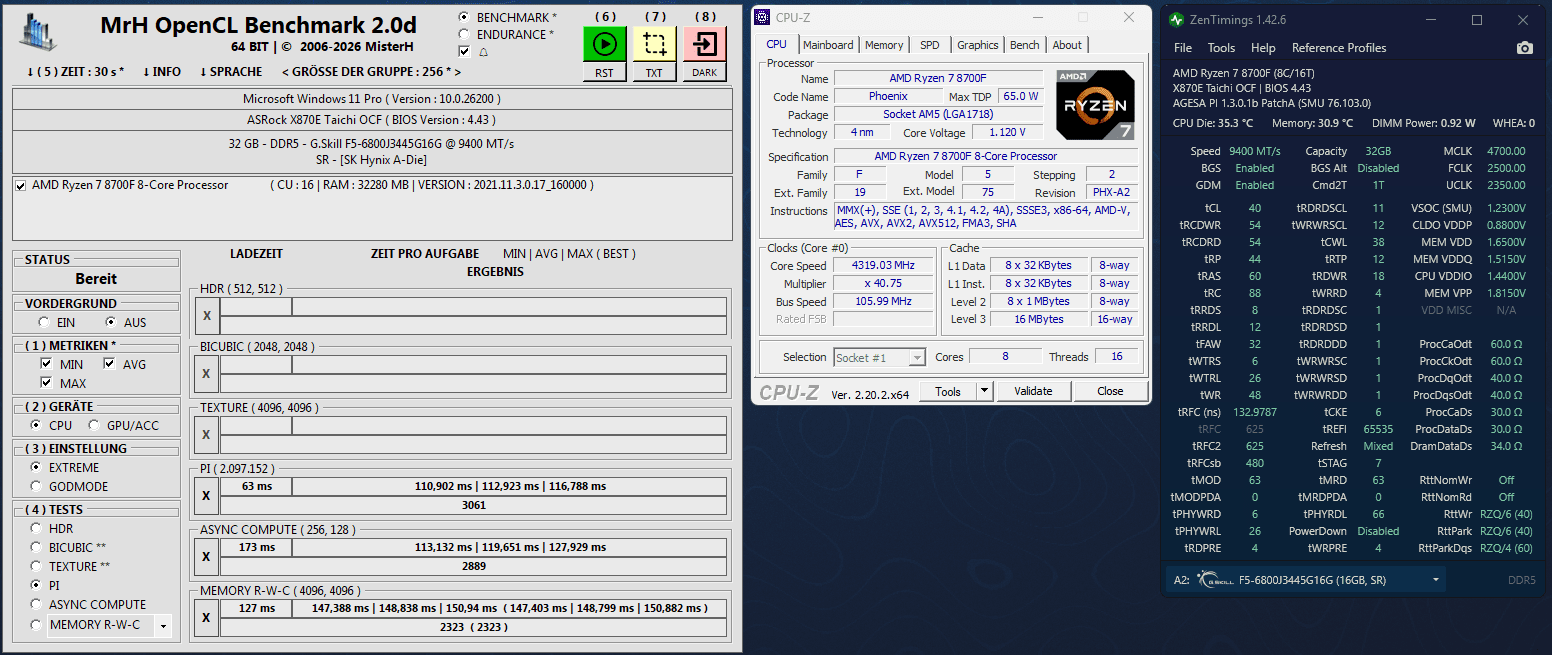The image size is (1552, 655).
Task: Open the File menu in ZenTimings
Action: coord(1183,48)
